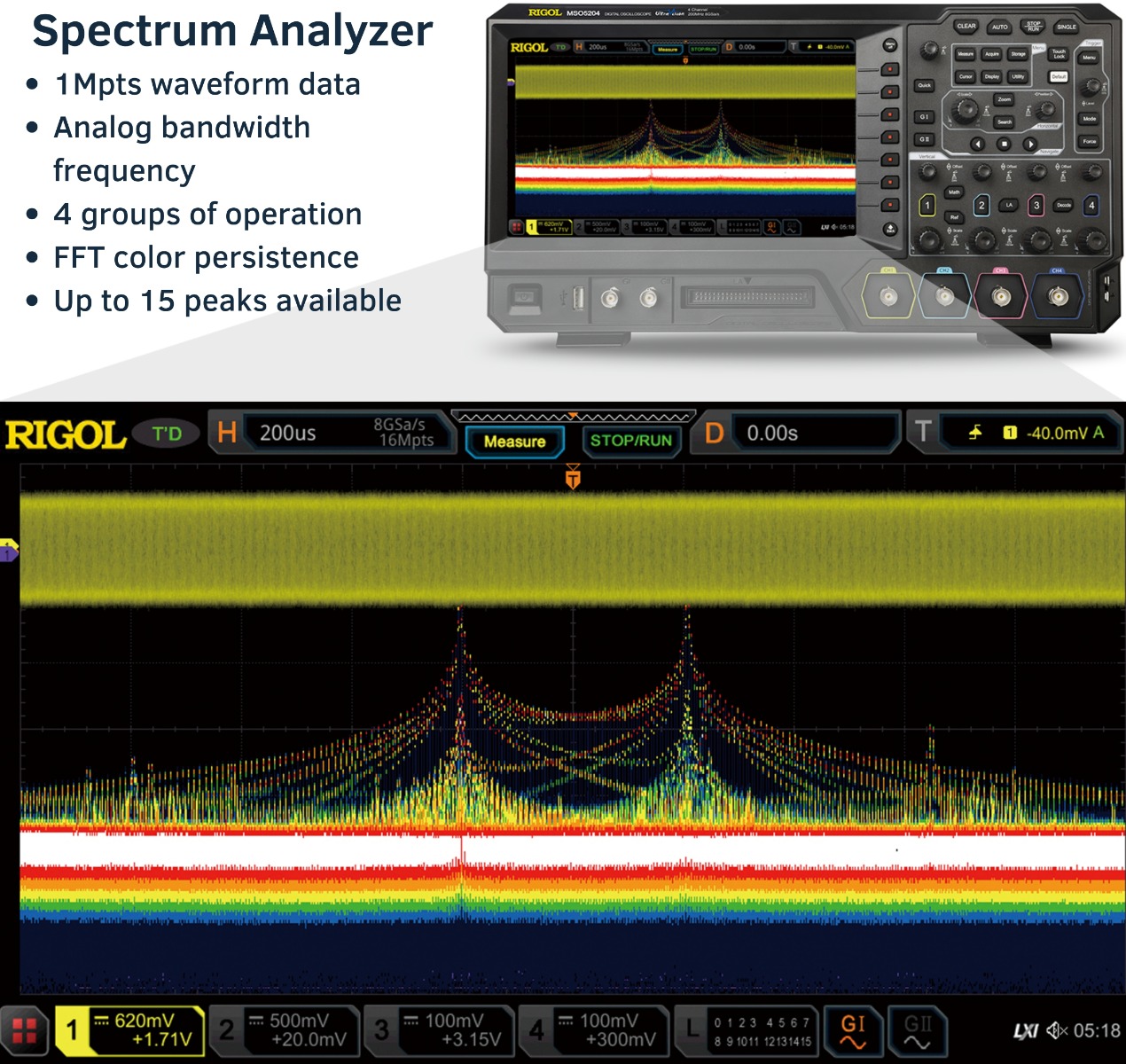Push the Acquire key on the front panel
The image size is (1126, 1064).
[992, 54]
